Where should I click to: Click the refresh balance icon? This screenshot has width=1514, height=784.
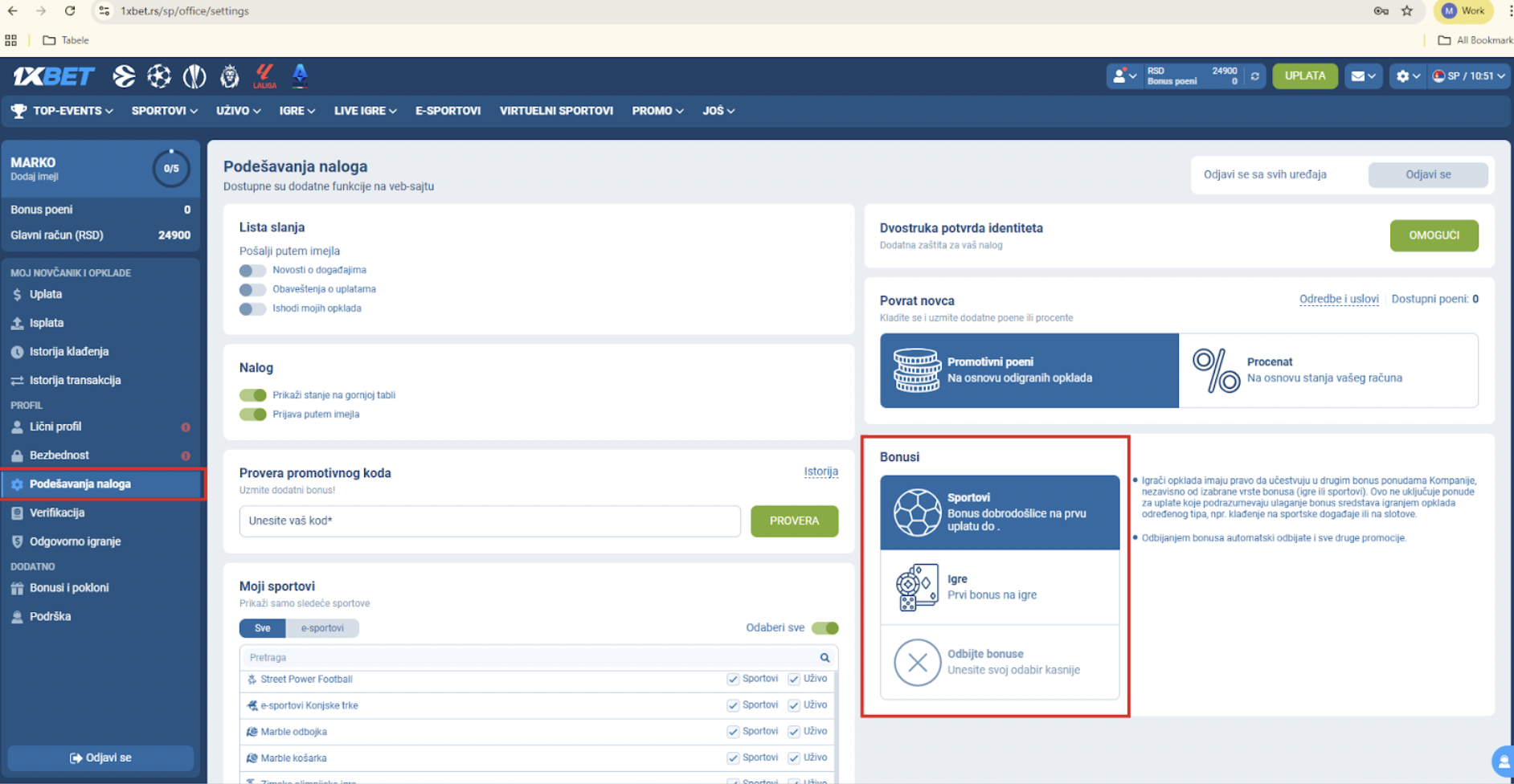click(1254, 76)
